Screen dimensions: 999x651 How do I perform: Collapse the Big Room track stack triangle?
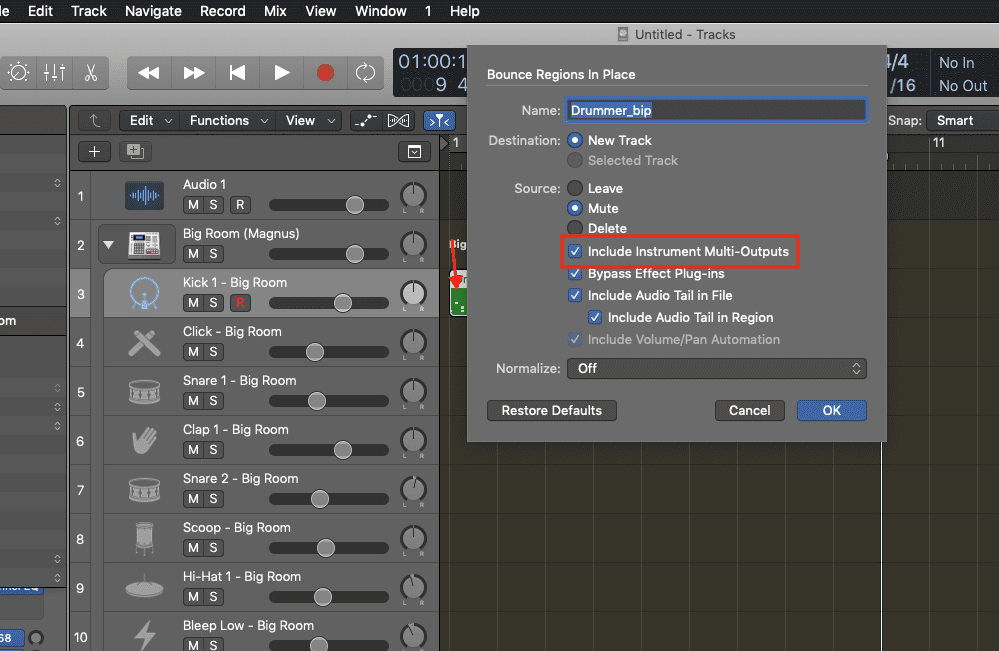[108, 245]
